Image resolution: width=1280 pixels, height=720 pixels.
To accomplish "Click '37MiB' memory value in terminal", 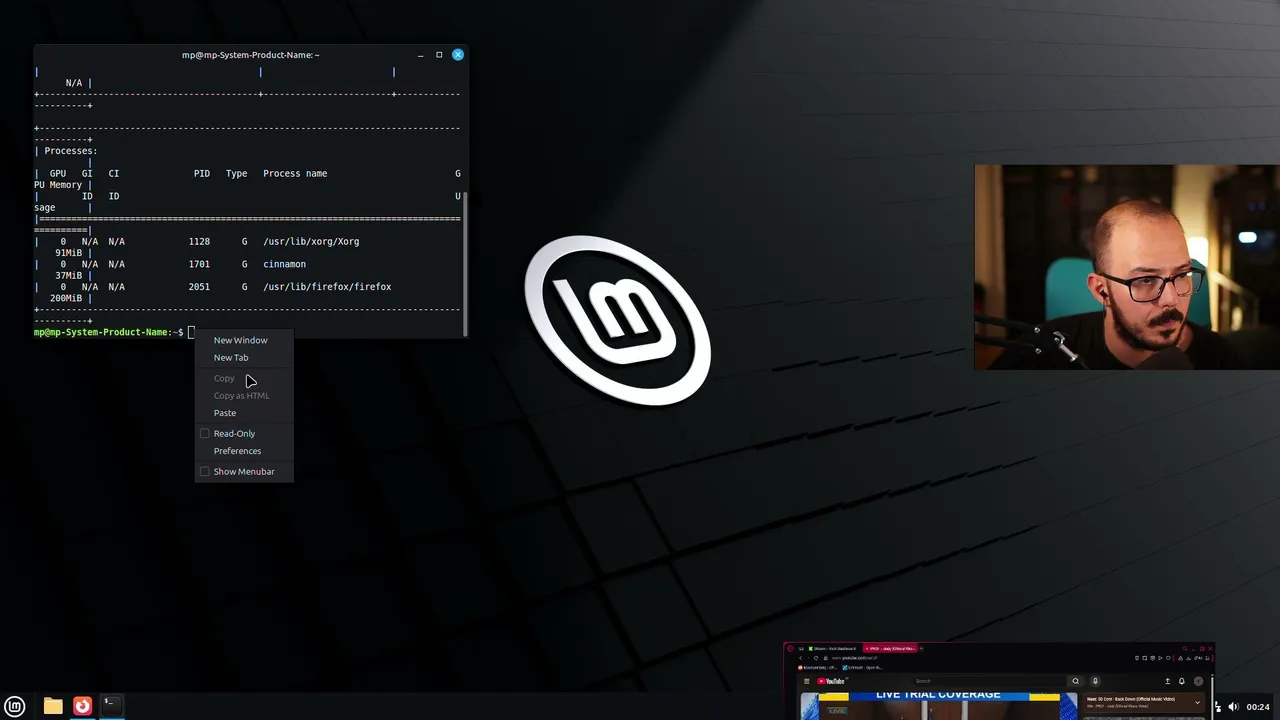I will pos(69,275).
